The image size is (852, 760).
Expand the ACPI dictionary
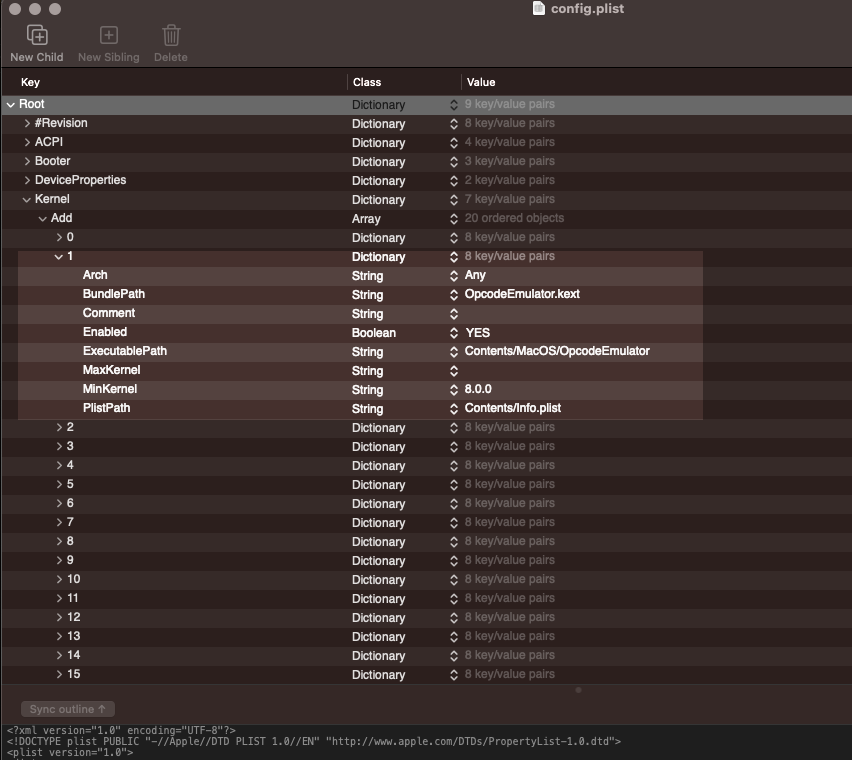27,143
